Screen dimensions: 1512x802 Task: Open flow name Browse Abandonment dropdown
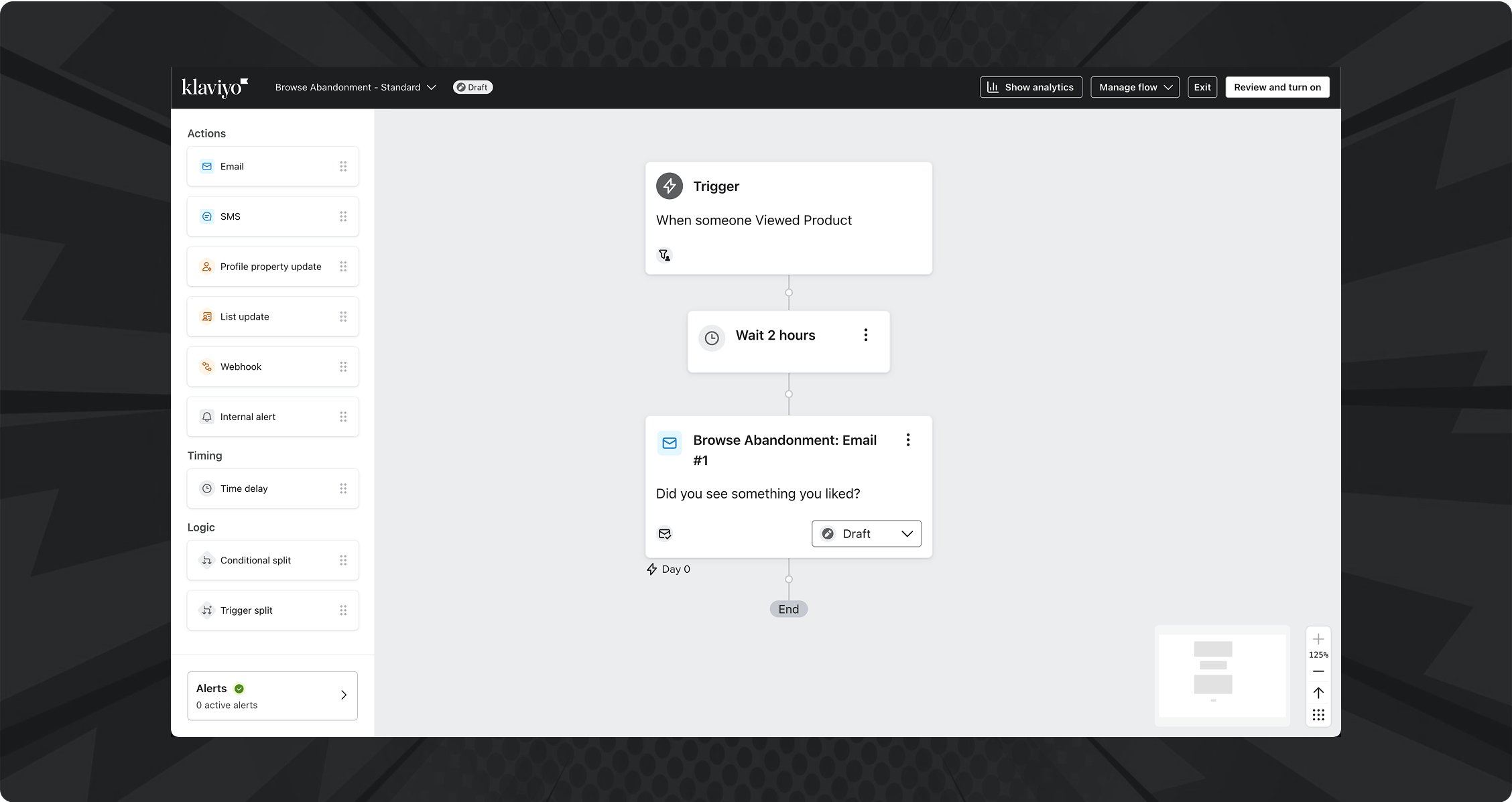[355, 87]
